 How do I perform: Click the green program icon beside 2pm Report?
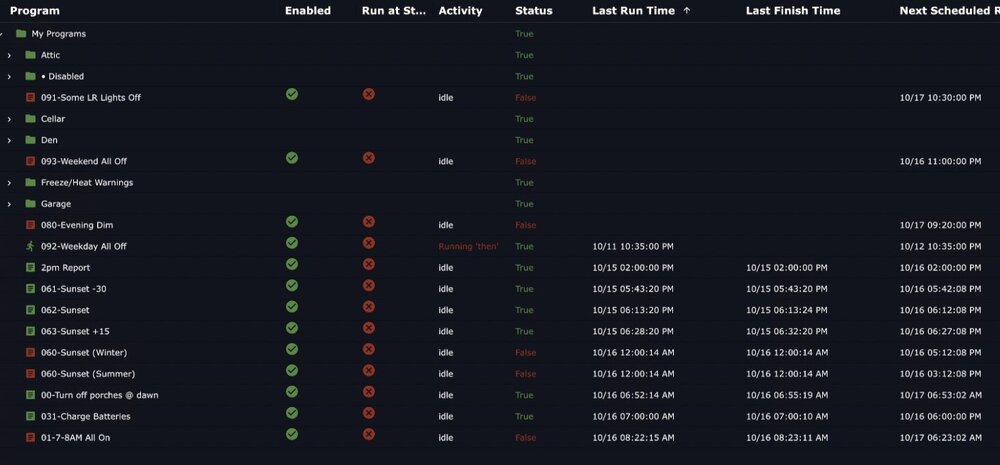(x=30, y=268)
